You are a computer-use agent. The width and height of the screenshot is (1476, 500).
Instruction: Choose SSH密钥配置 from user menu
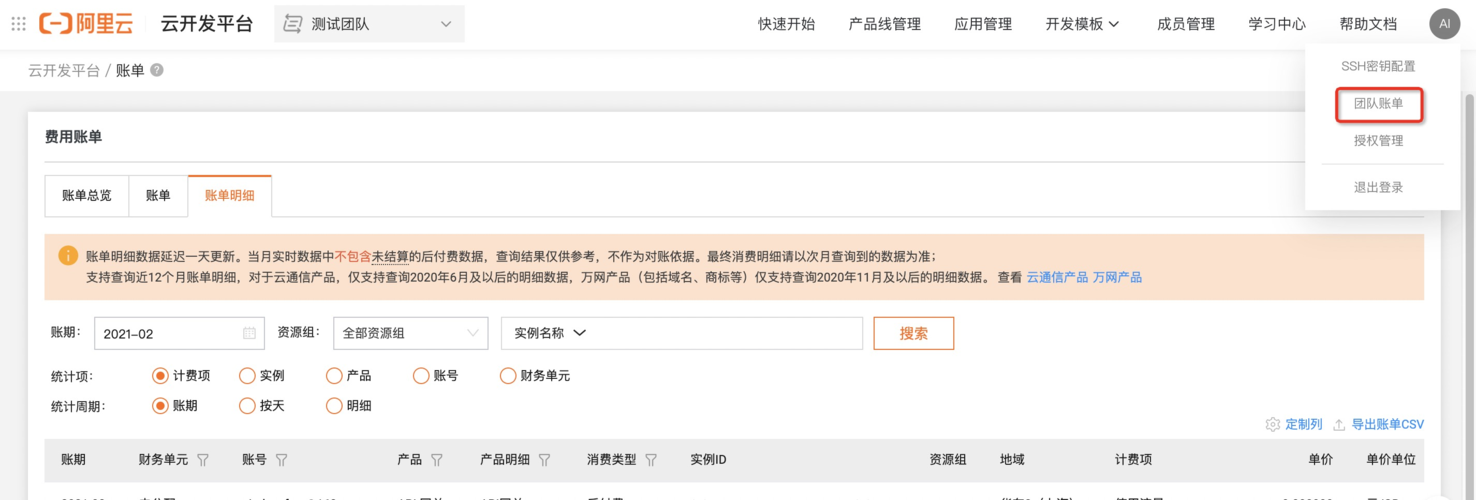(1378, 66)
